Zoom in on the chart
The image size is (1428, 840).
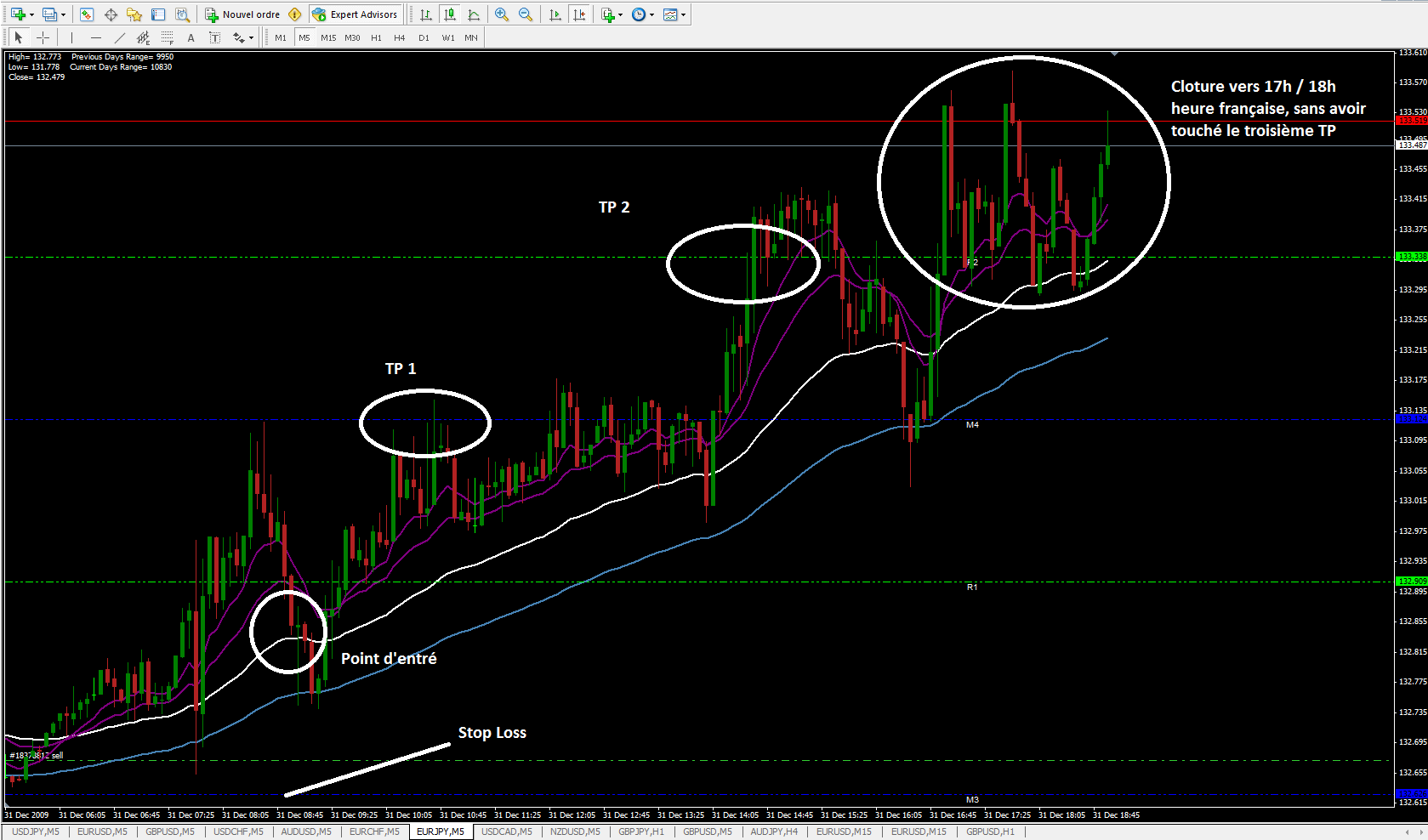502,14
